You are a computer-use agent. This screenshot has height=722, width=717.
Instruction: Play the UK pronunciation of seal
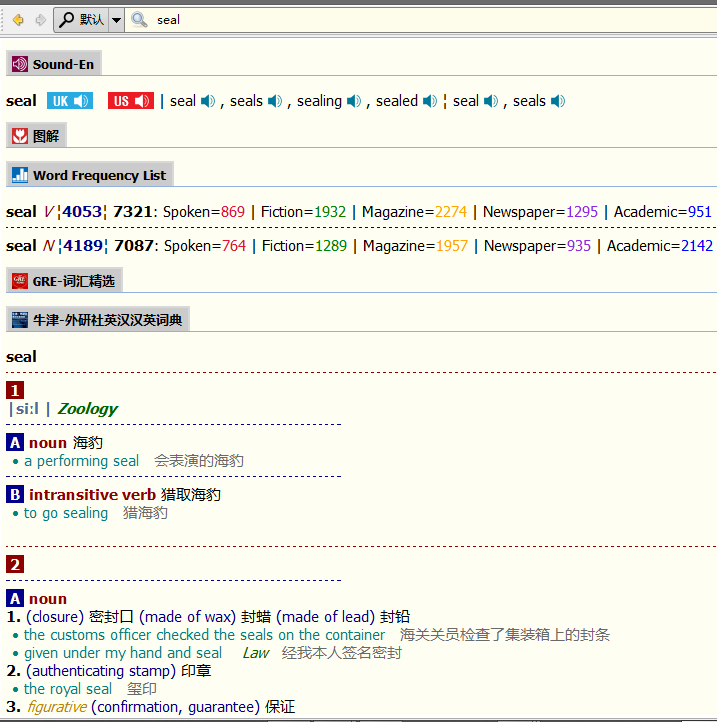70,101
